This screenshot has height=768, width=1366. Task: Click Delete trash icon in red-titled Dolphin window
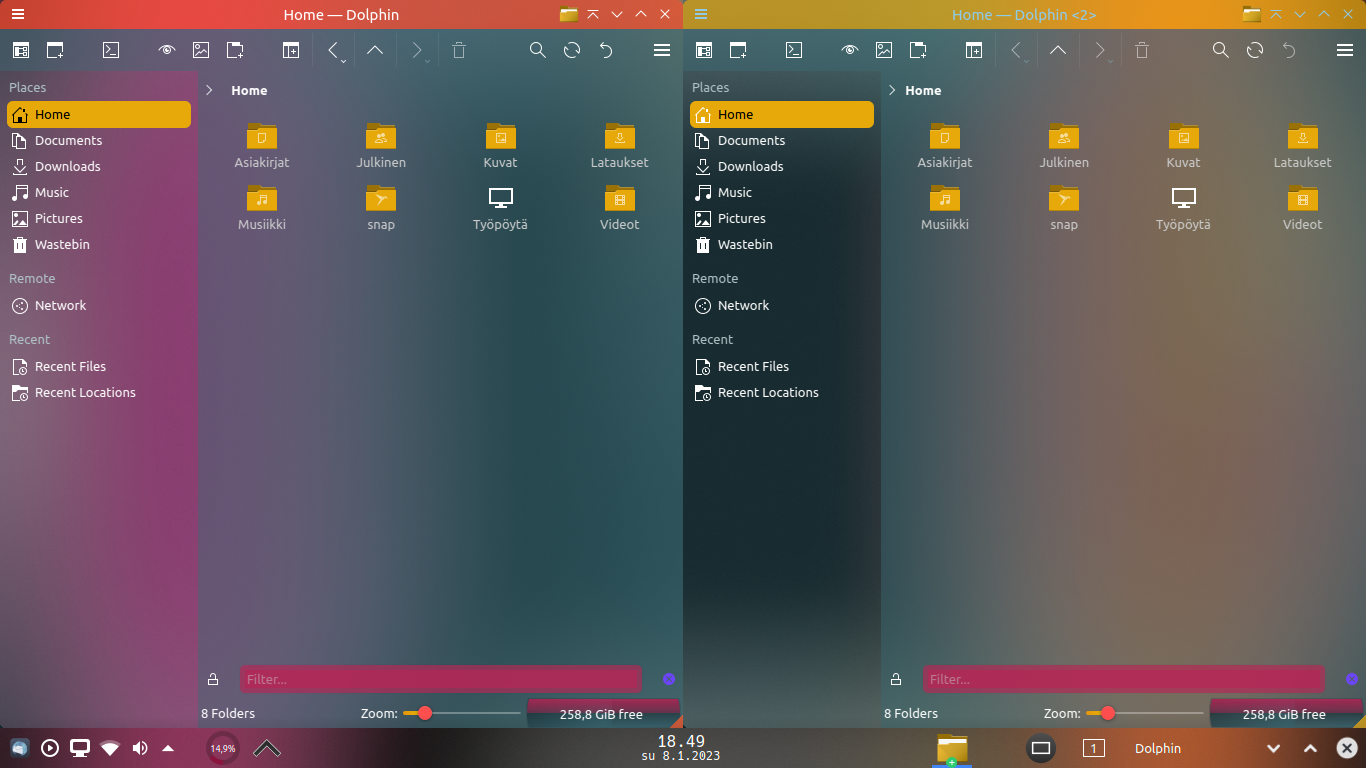coord(459,50)
